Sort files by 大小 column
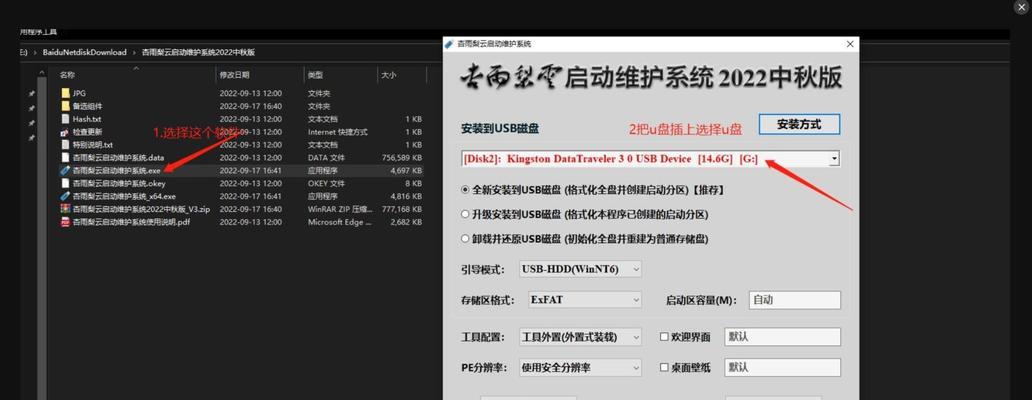Viewport: 1032px width, 400px height. coord(388,75)
